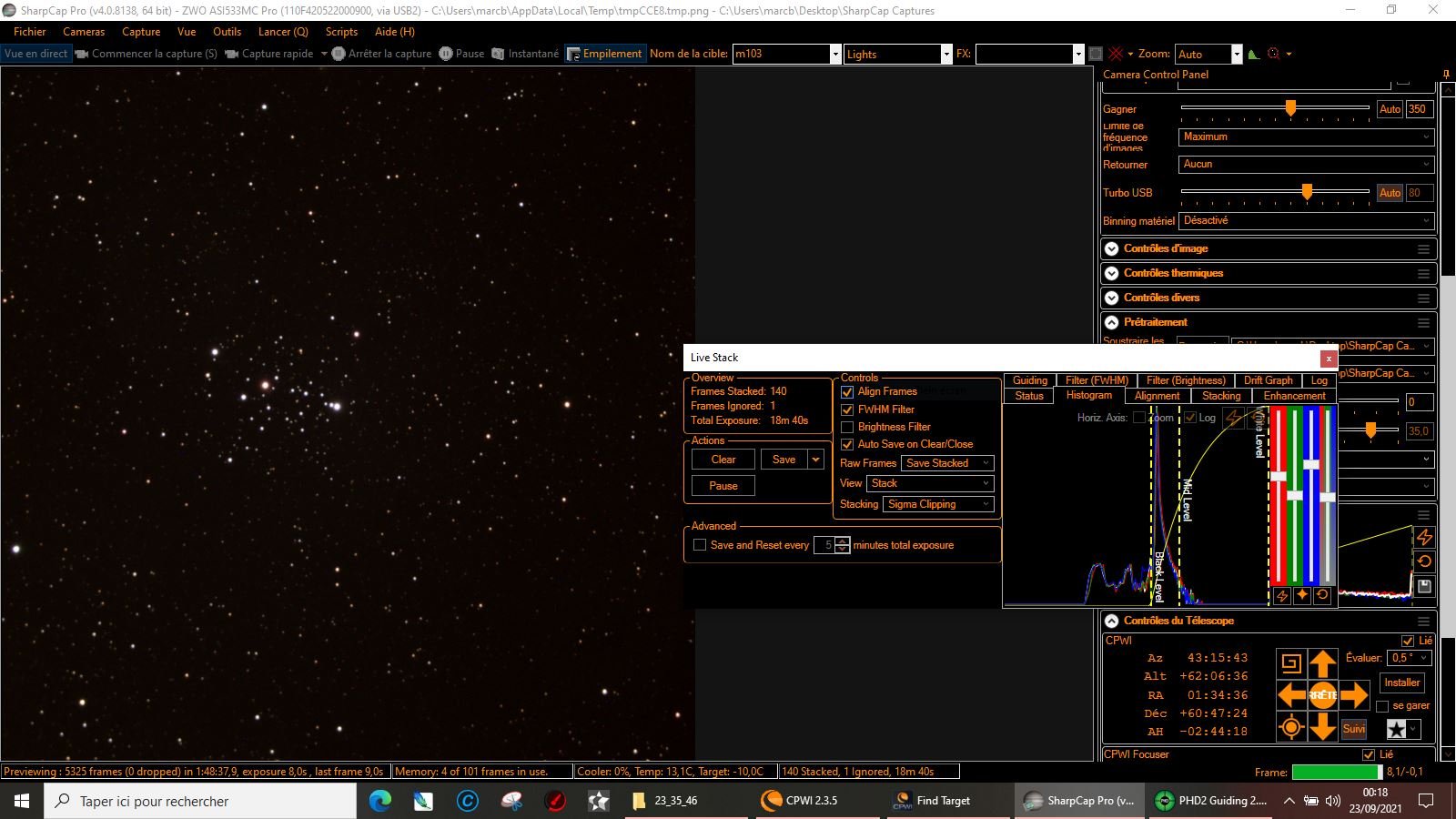The width and height of the screenshot is (1456, 819).
Task: Reset color balance with the circular arrow icon
Action: pos(1322,595)
